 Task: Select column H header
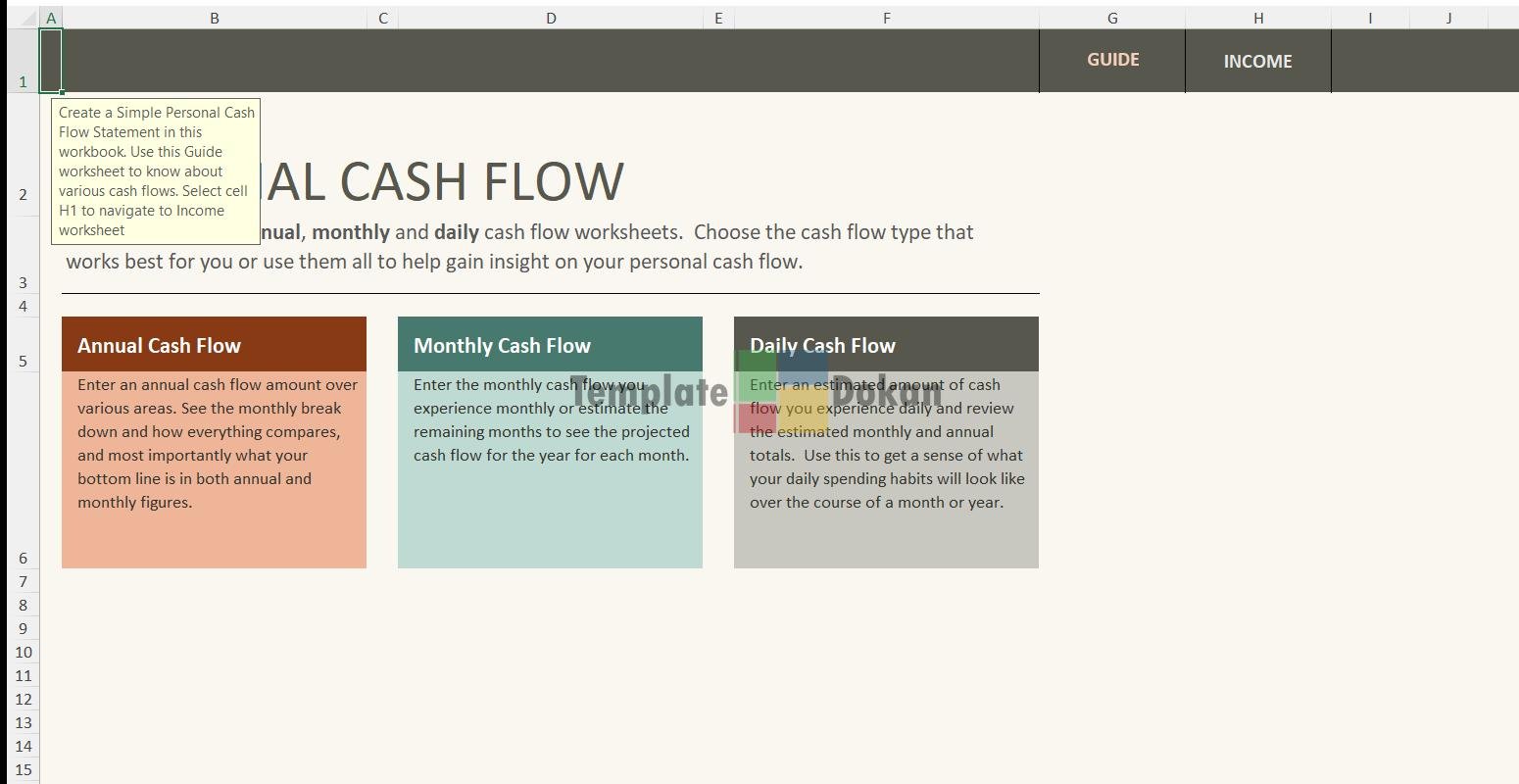pyautogui.click(x=1257, y=18)
